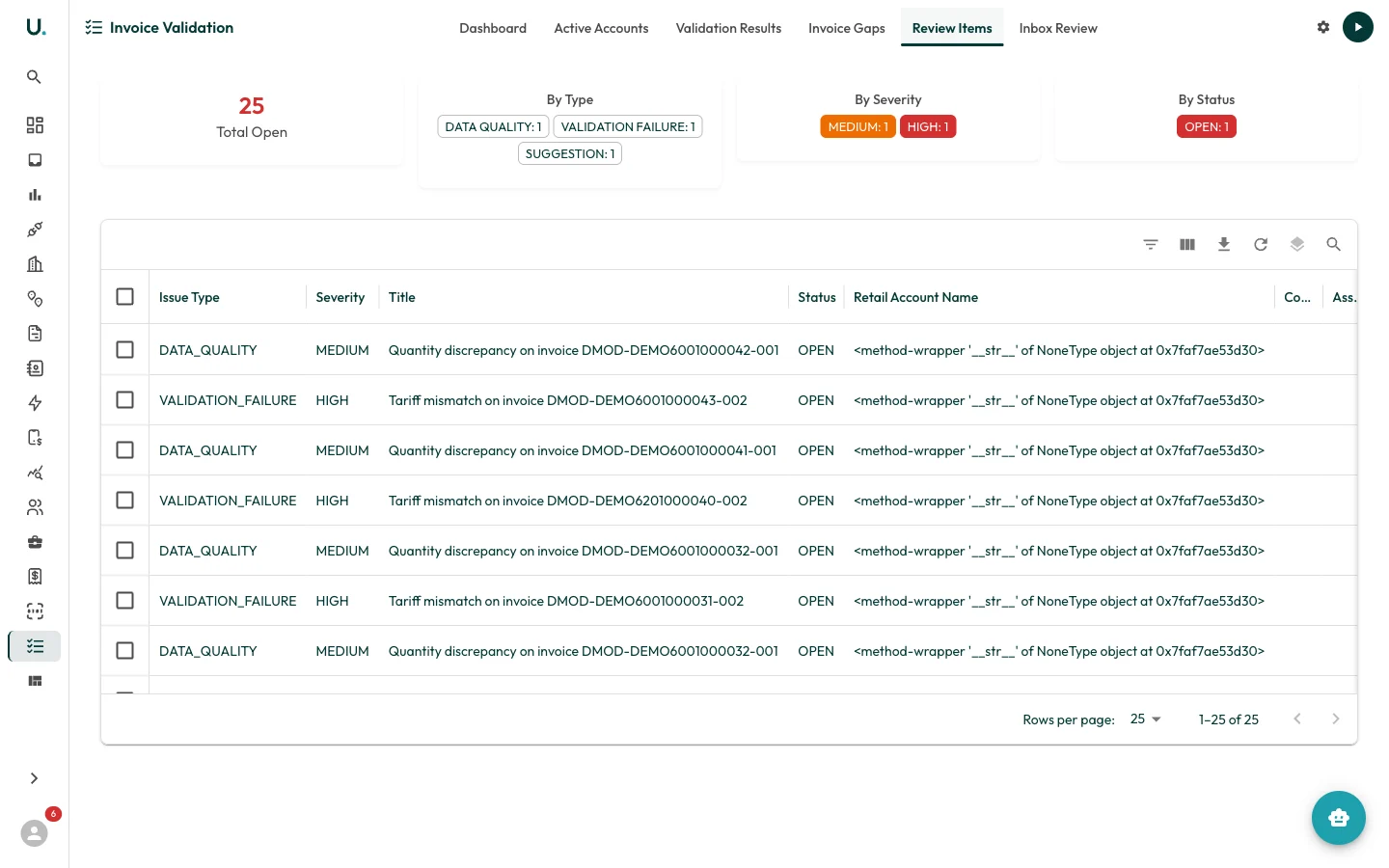Click the SUGGESTION: 1 chip
Screen dimensions: 1389x868
click(570, 153)
